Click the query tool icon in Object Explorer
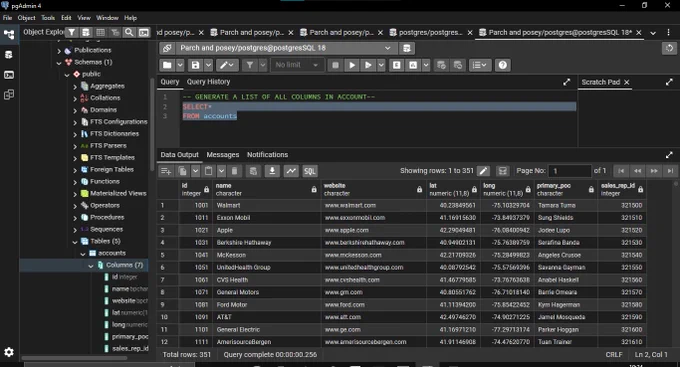The width and height of the screenshot is (680, 367). click(86, 33)
